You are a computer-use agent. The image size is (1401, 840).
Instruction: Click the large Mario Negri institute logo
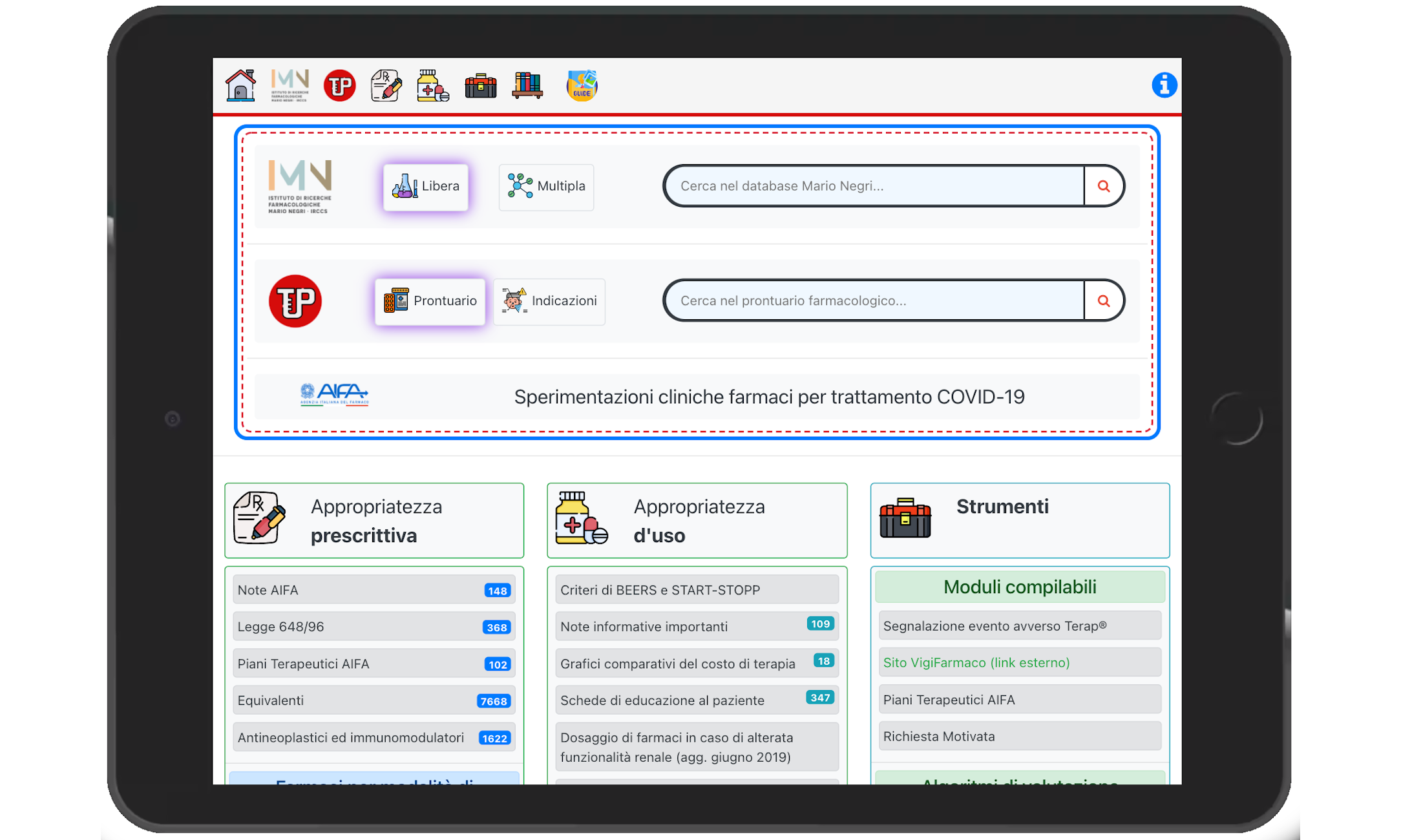[300, 187]
